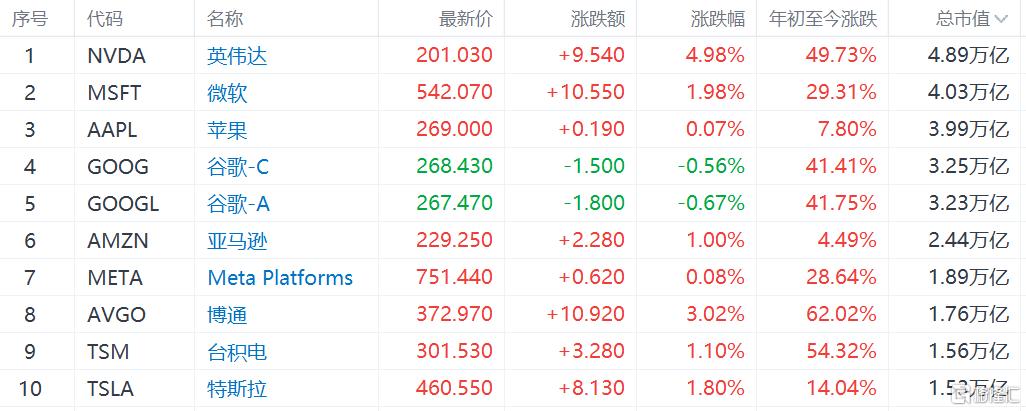Open the 博通 stock link
The width and height of the screenshot is (1026, 411).
click(x=227, y=315)
